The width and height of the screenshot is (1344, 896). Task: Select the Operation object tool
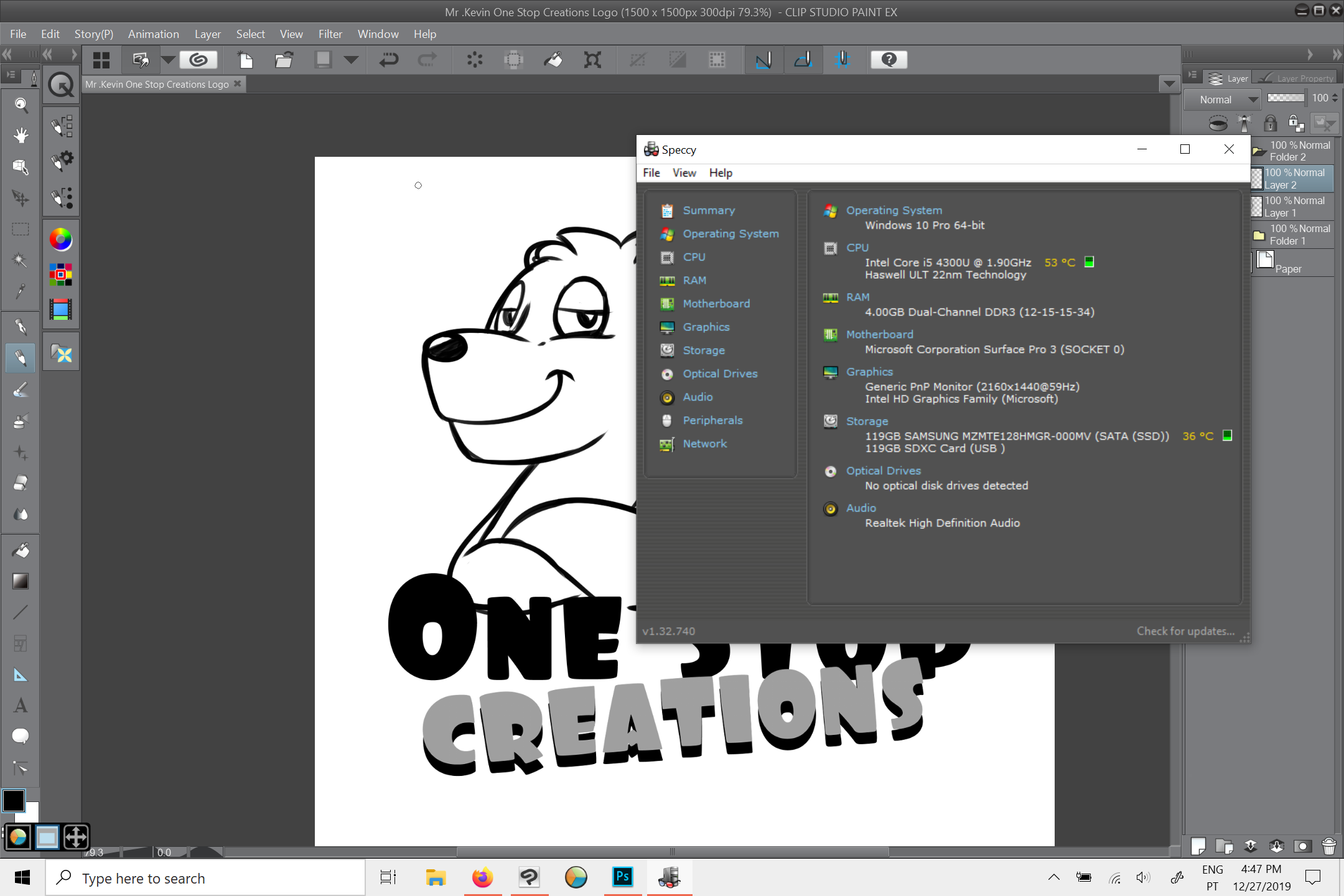coord(21,166)
